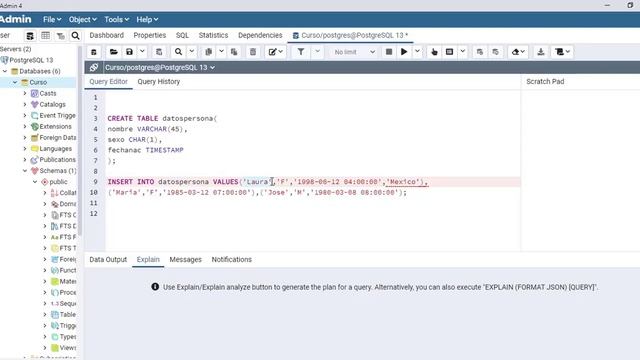
Task: Collapse the Curso database node
Action: click(x=15, y=82)
